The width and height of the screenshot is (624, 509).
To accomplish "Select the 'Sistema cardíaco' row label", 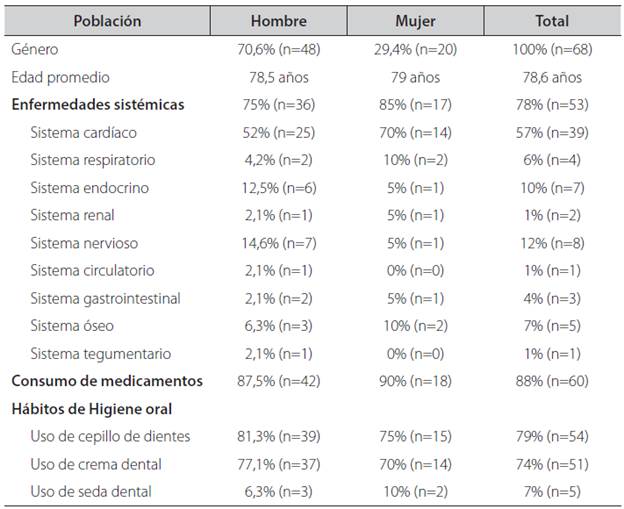I will (84, 132).
